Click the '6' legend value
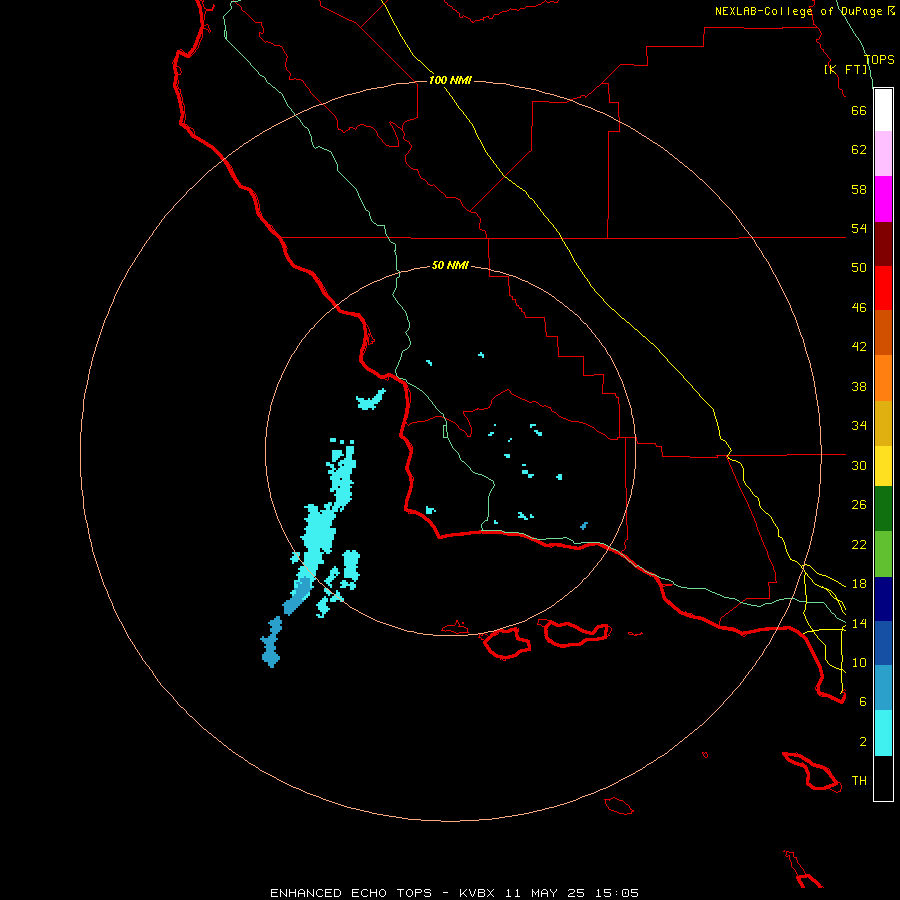The height and width of the screenshot is (900, 900). 863,702
